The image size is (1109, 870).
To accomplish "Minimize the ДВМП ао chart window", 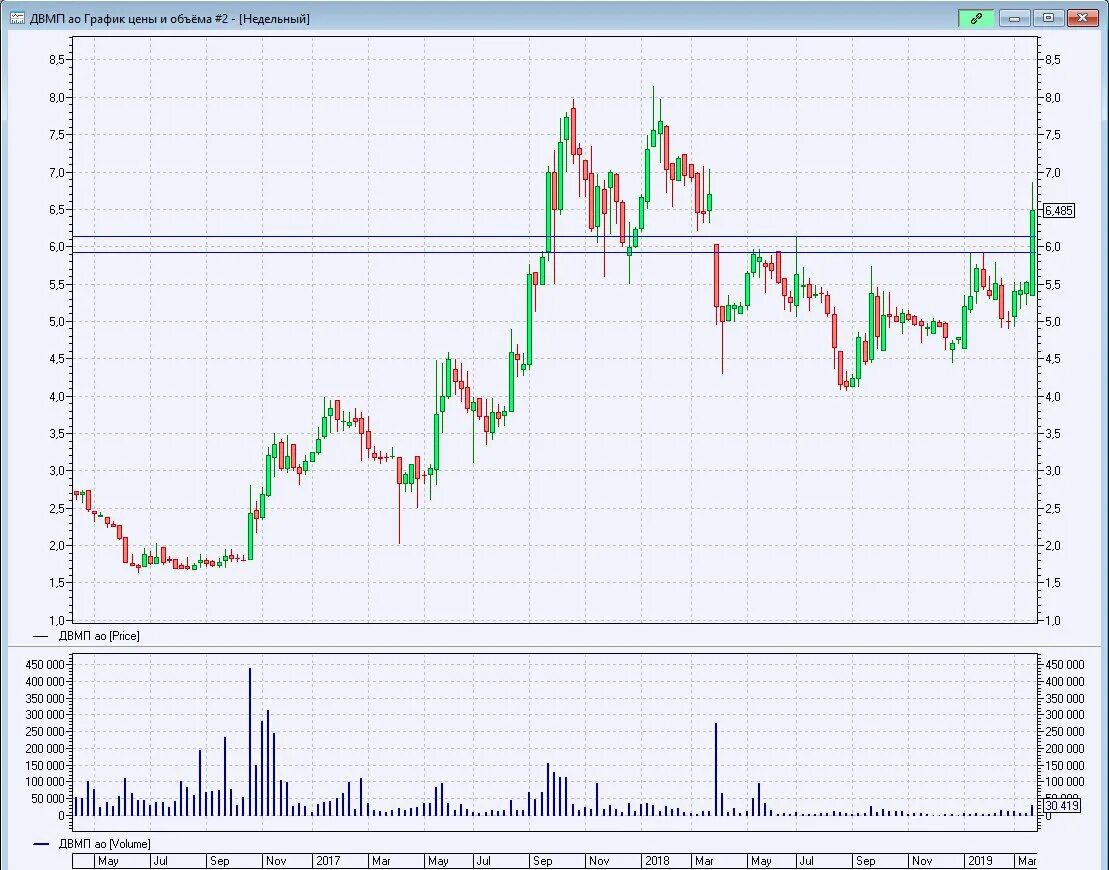I will [x=1014, y=18].
